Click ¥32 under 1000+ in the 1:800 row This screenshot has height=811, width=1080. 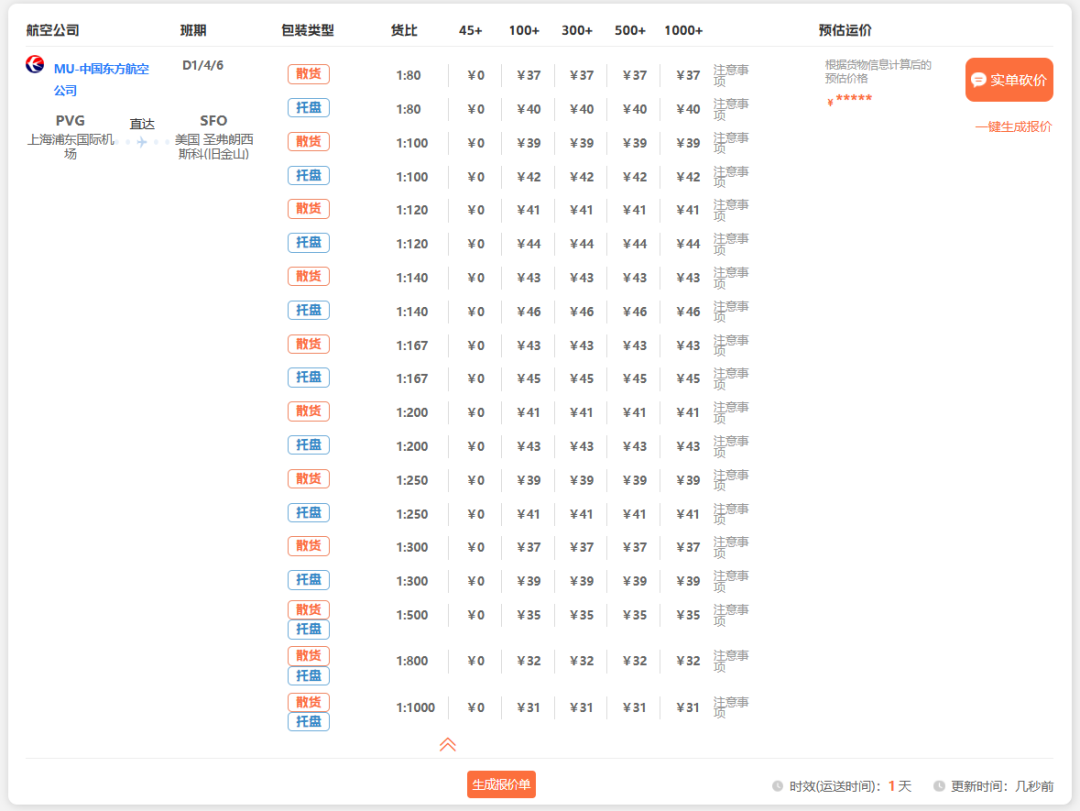coord(687,661)
